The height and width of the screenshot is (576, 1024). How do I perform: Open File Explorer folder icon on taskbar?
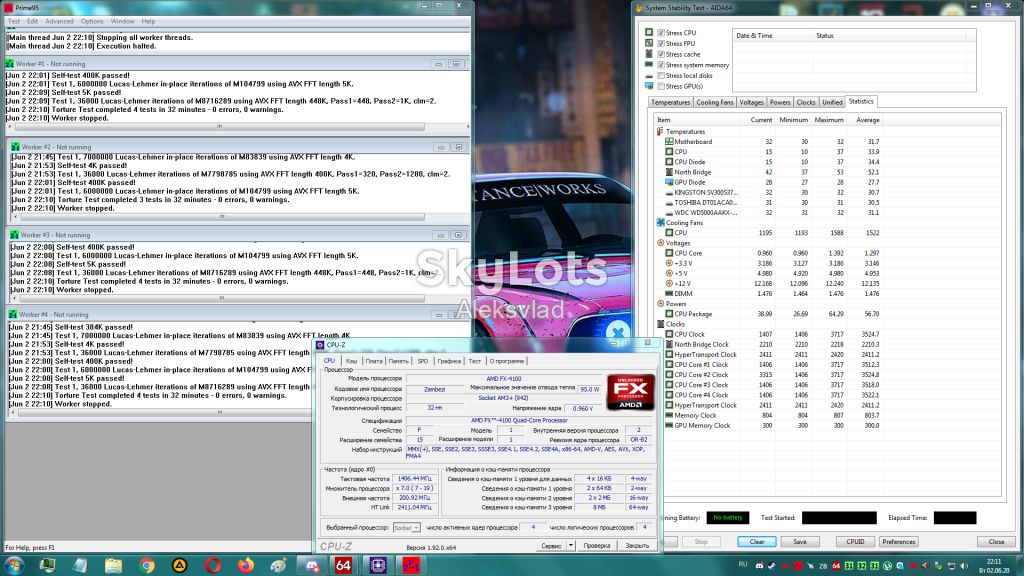pyautogui.click(x=114, y=566)
